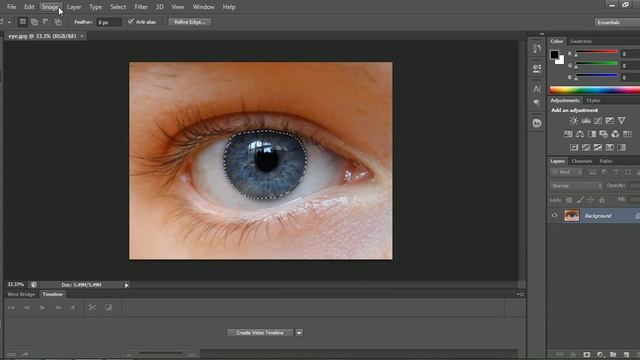Select the New selection mode icon
Viewport: 640px width, 360px height.
coord(23,22)
